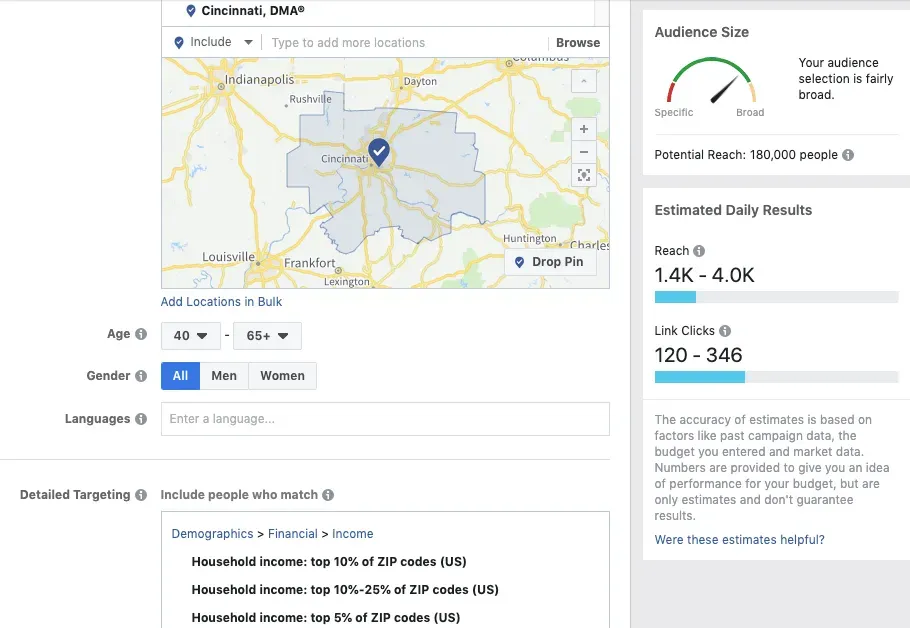
Task: Click the language entry field
Action: pos(384,418)
